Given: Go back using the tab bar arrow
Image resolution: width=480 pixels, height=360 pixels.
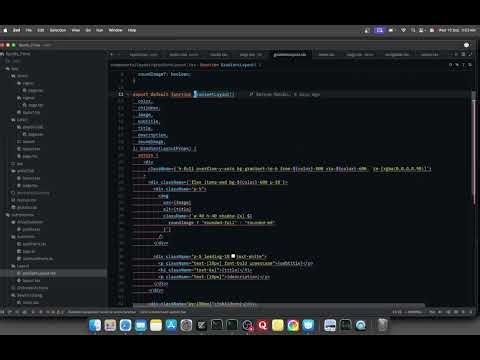Looking at the screenshot, I should (x=112, y=54).
